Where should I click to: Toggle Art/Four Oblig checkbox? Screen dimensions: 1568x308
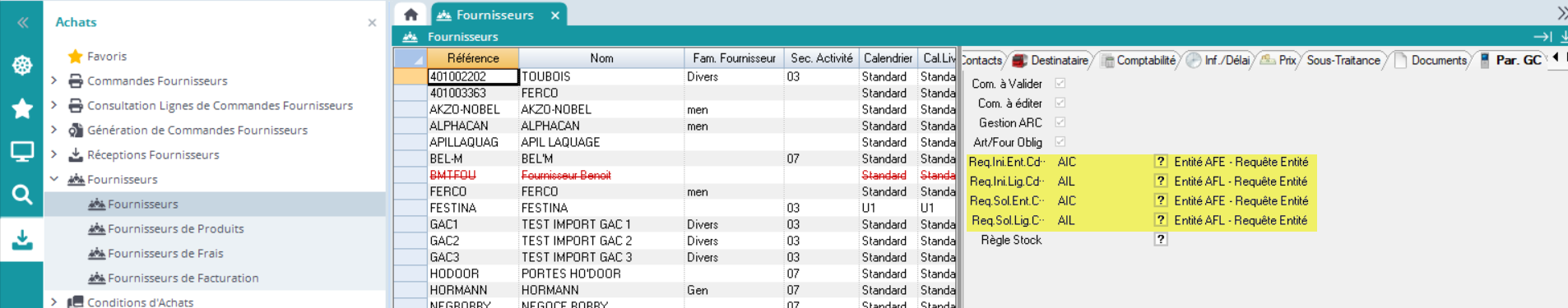pyautogui.click(x=1060, y=142)
